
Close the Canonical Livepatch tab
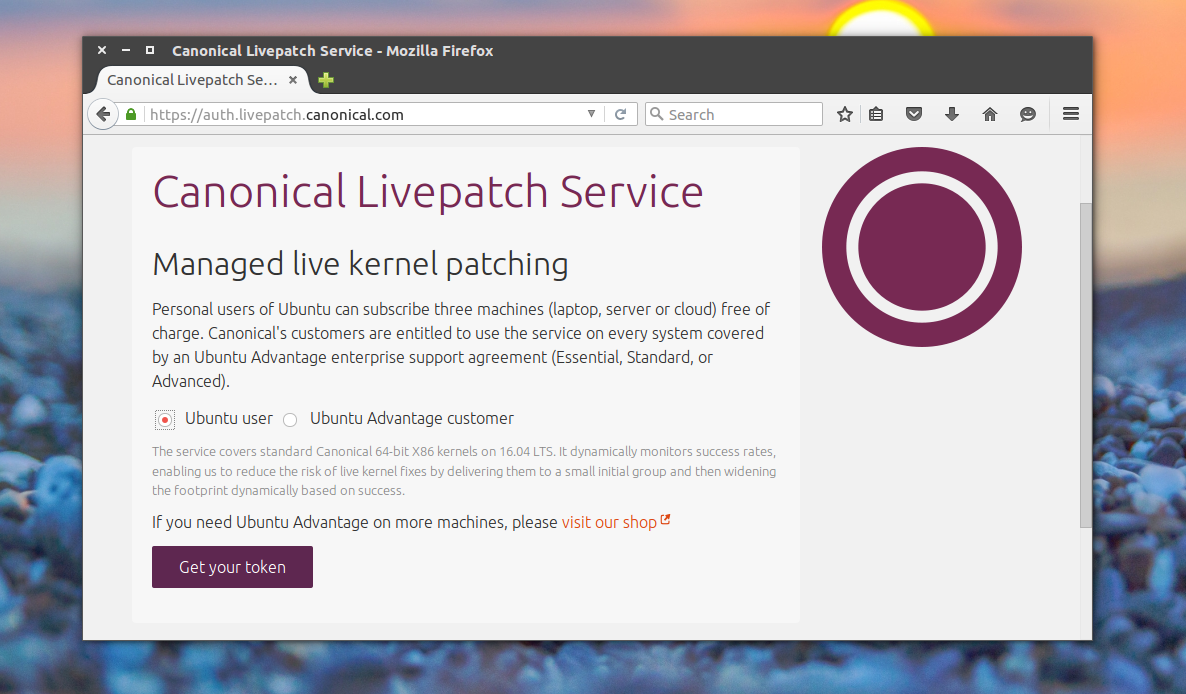(293, 80)
